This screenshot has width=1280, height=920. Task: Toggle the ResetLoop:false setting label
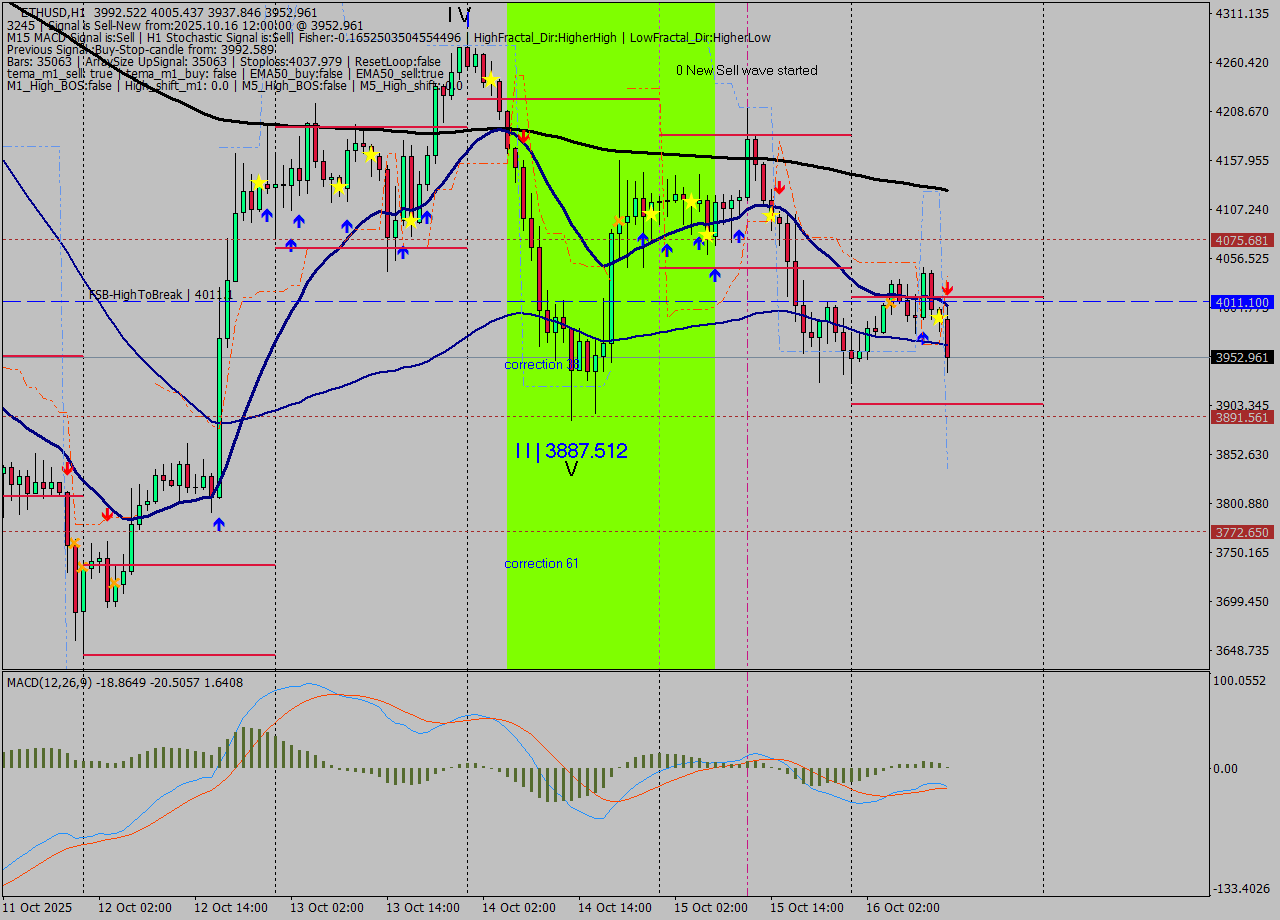(397, 63)
